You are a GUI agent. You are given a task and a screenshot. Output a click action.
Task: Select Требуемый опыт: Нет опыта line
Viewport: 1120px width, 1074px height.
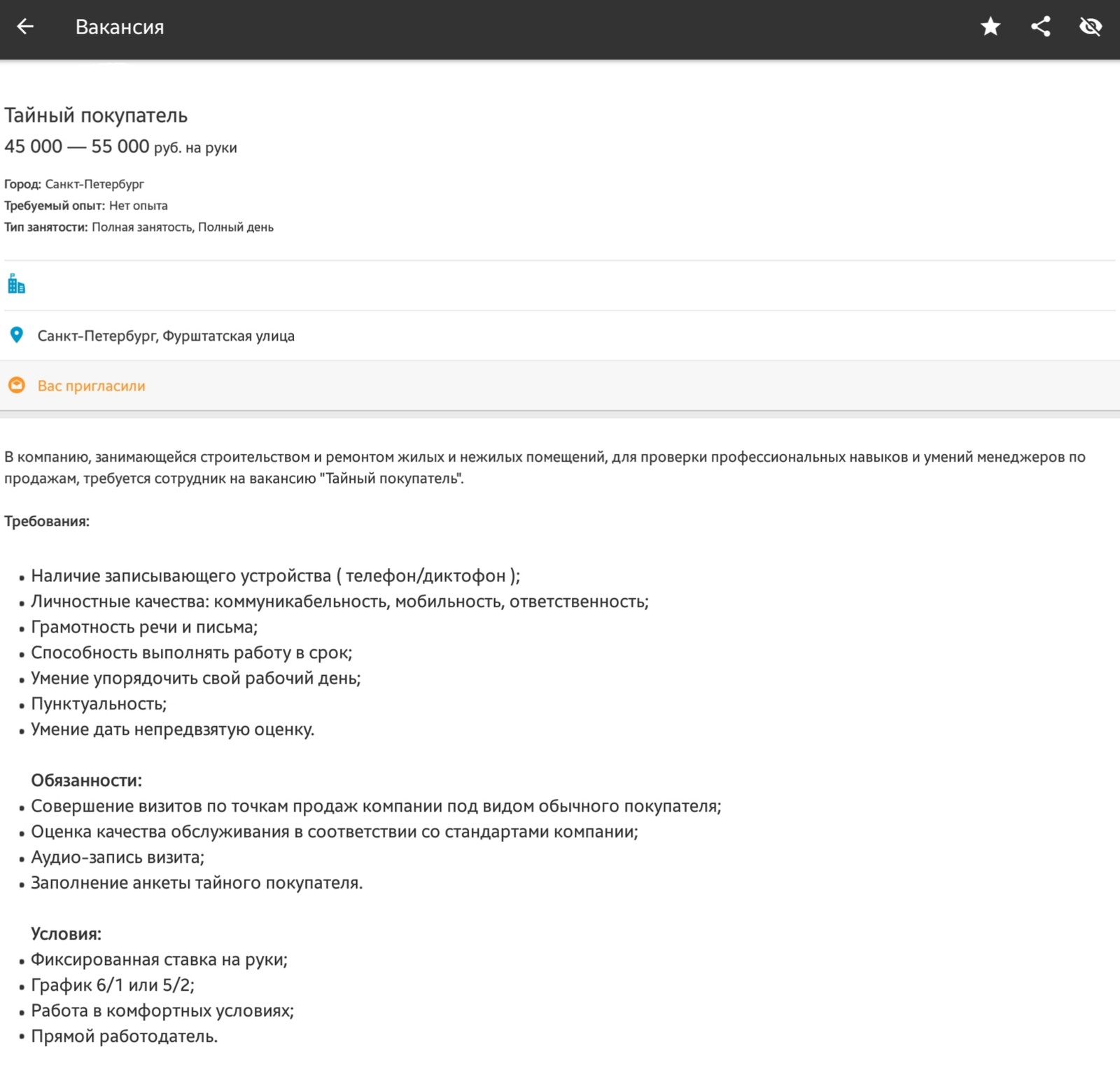pyautogui.click(x=86, y=206)
